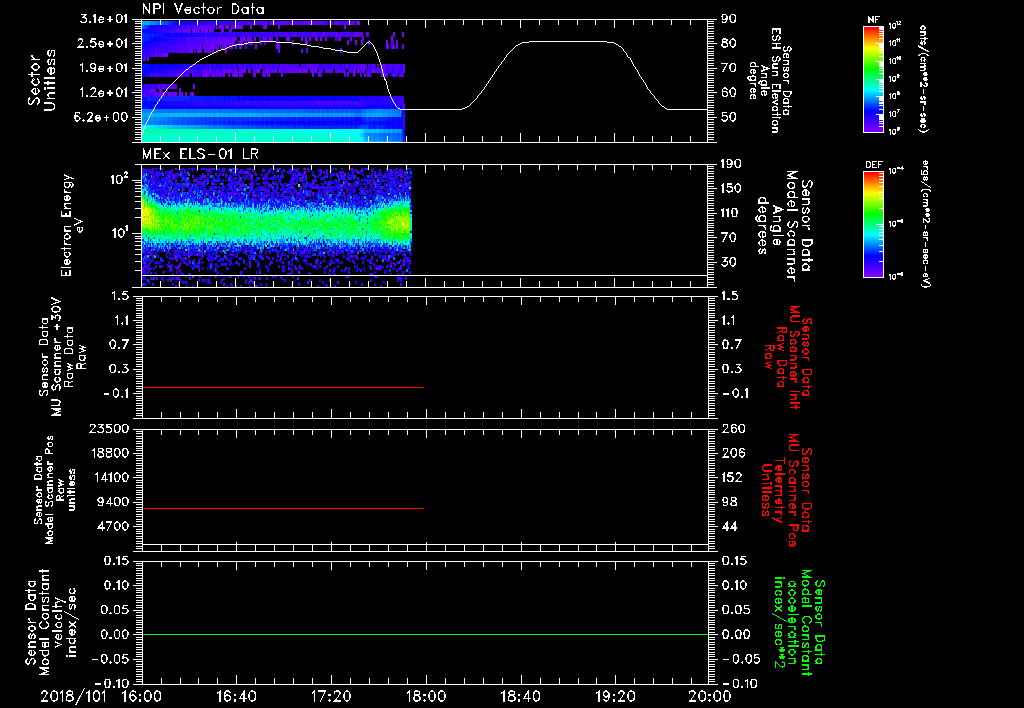Click the 'ergs/(cm**2-sr-sec-eV)' units label
Screen dimensions: 1024x708
[925, 224]
